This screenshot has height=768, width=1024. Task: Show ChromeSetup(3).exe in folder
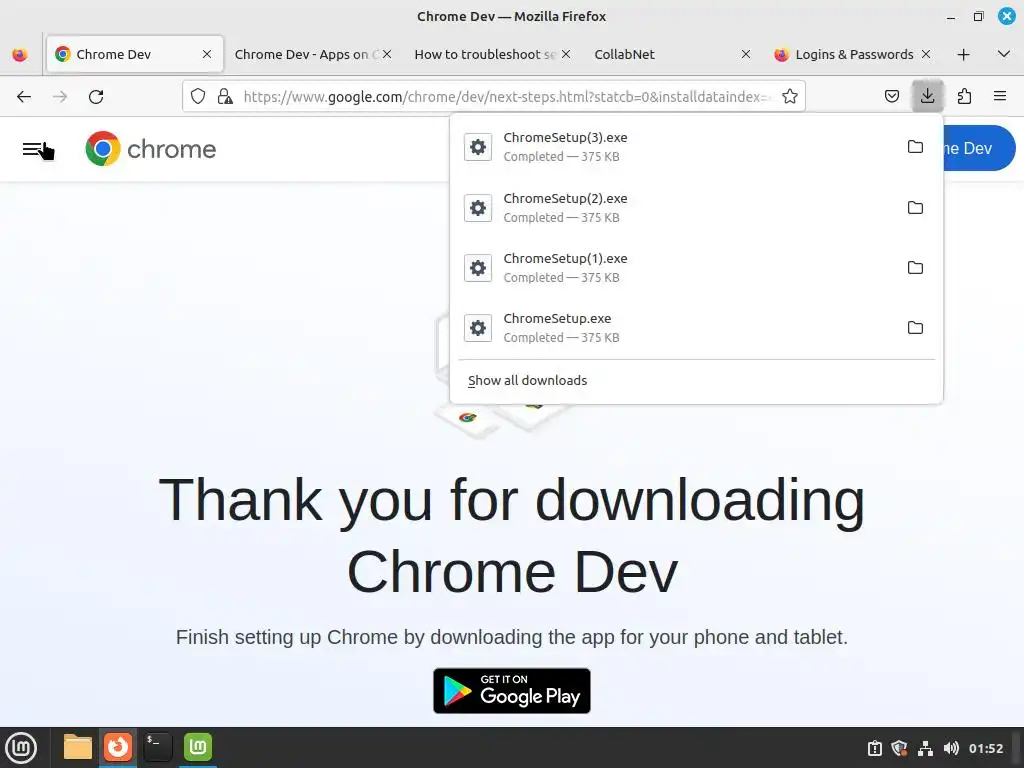point(915,147)
